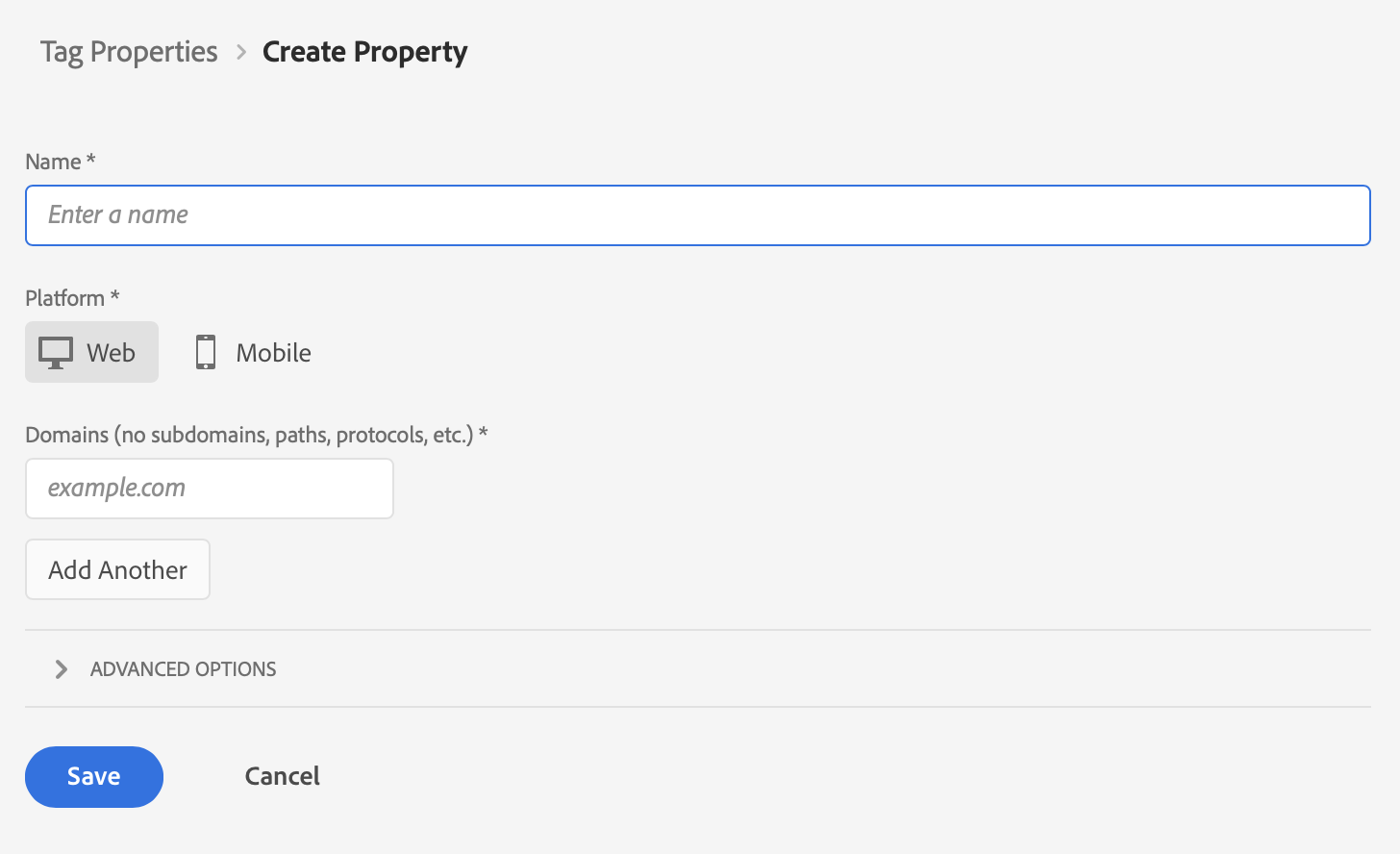Viewport: 1400px width, 854px height.
Task: Expand the ADVANCED OPTIONS section
Action: click(x=183, y=669)
